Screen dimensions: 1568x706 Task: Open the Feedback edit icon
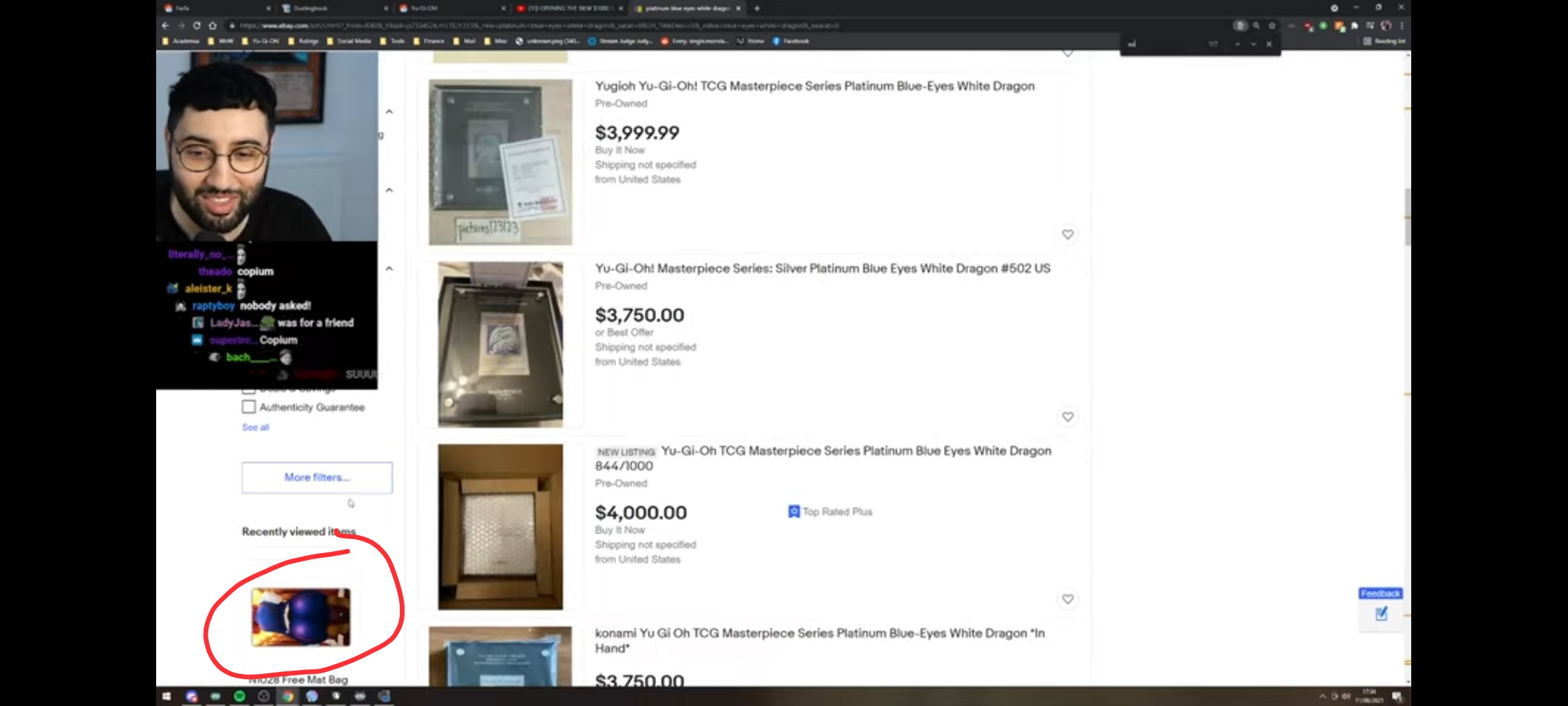(x=1381, y=613)
